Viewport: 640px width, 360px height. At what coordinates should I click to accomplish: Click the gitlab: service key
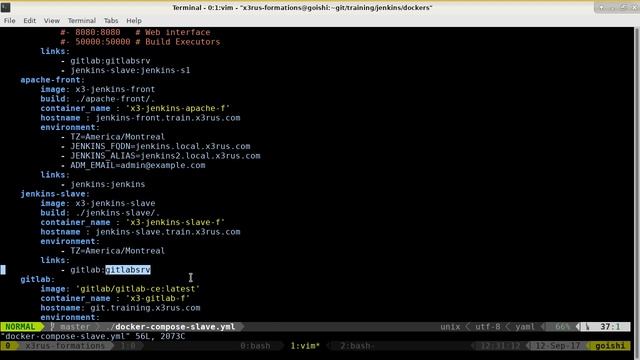38,279
